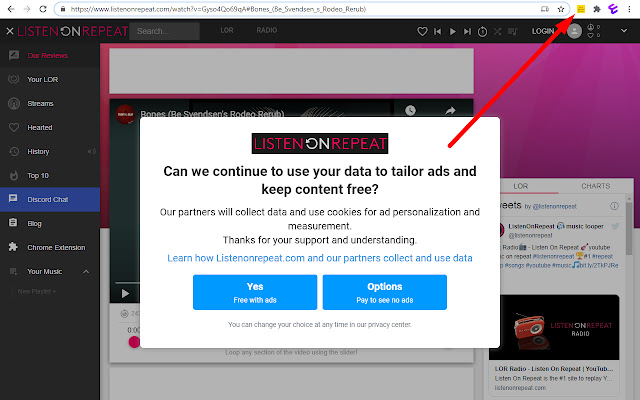
Task: Open the playlist queue icon in header
Action: (x=512, y=31)
